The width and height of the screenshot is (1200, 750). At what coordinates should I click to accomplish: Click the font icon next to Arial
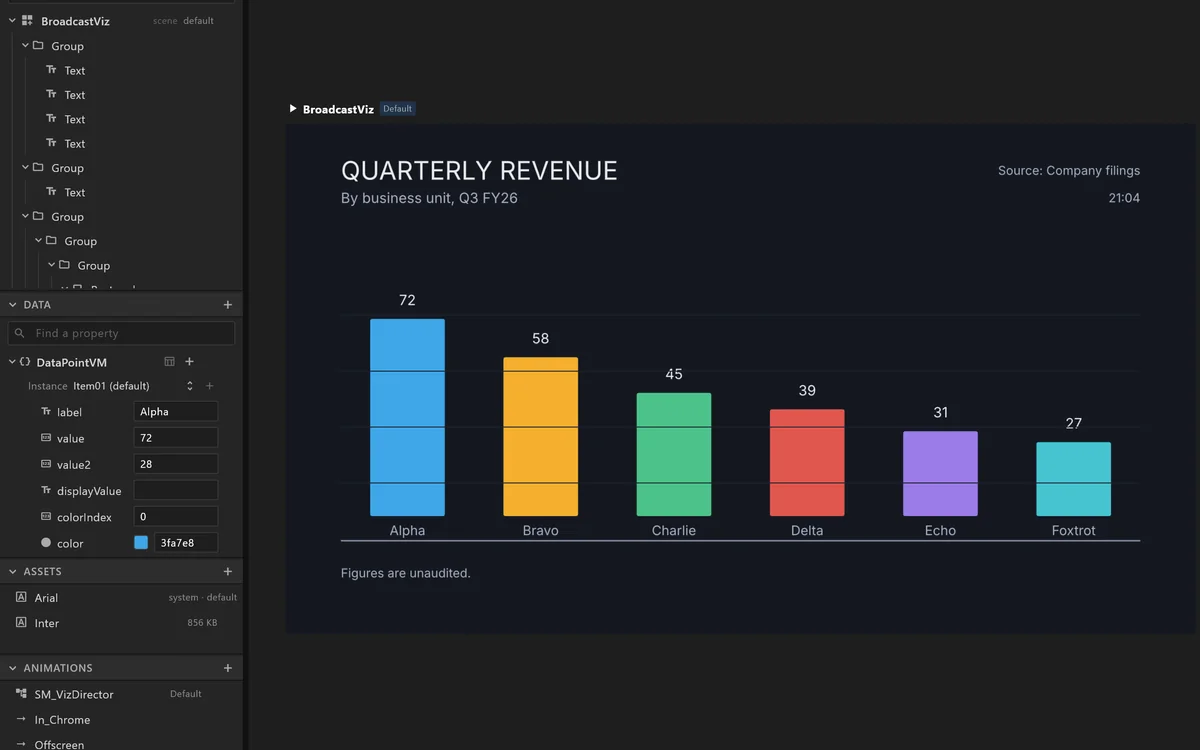21,597
